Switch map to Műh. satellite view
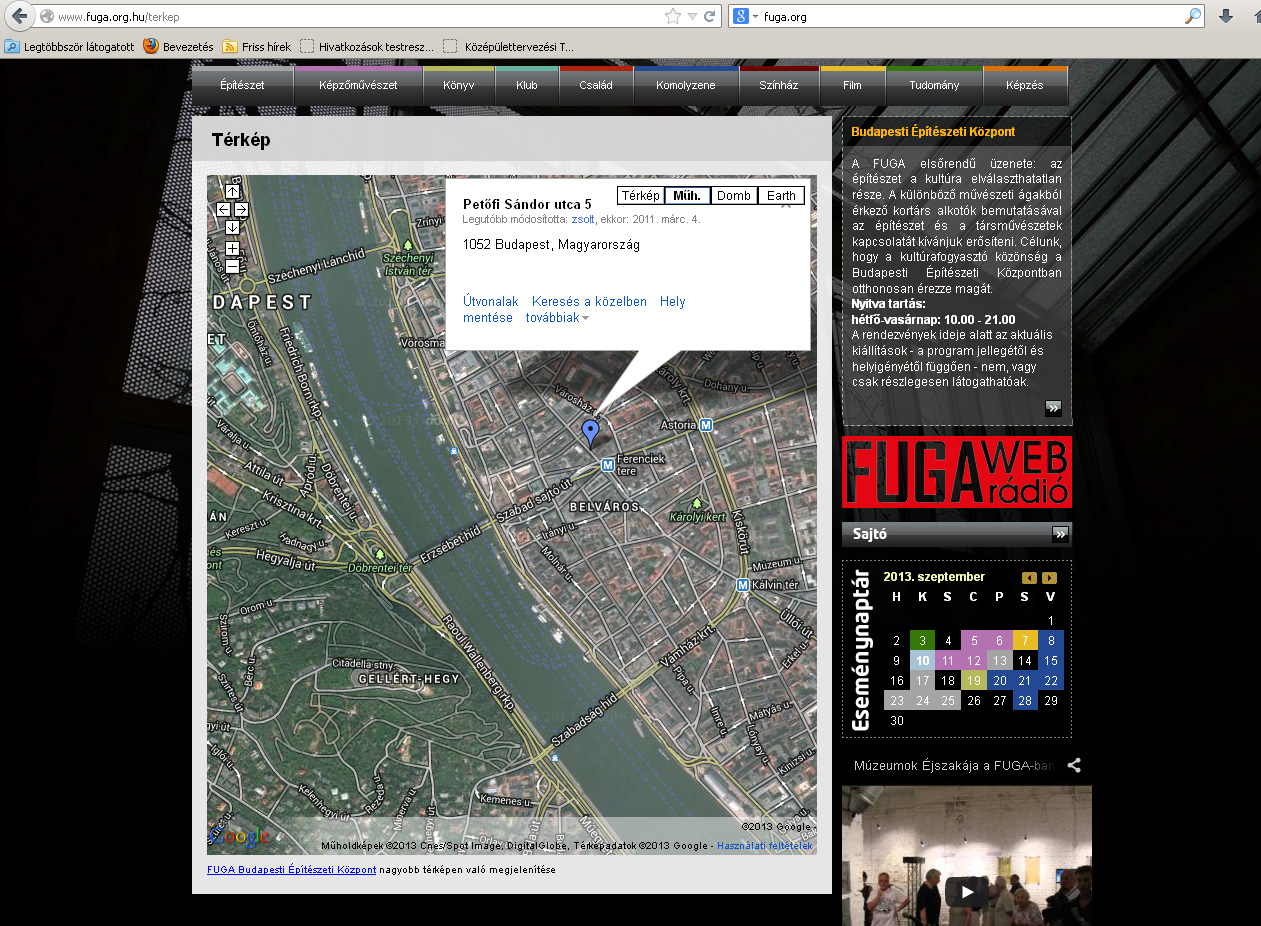 (x=687, y=195)
